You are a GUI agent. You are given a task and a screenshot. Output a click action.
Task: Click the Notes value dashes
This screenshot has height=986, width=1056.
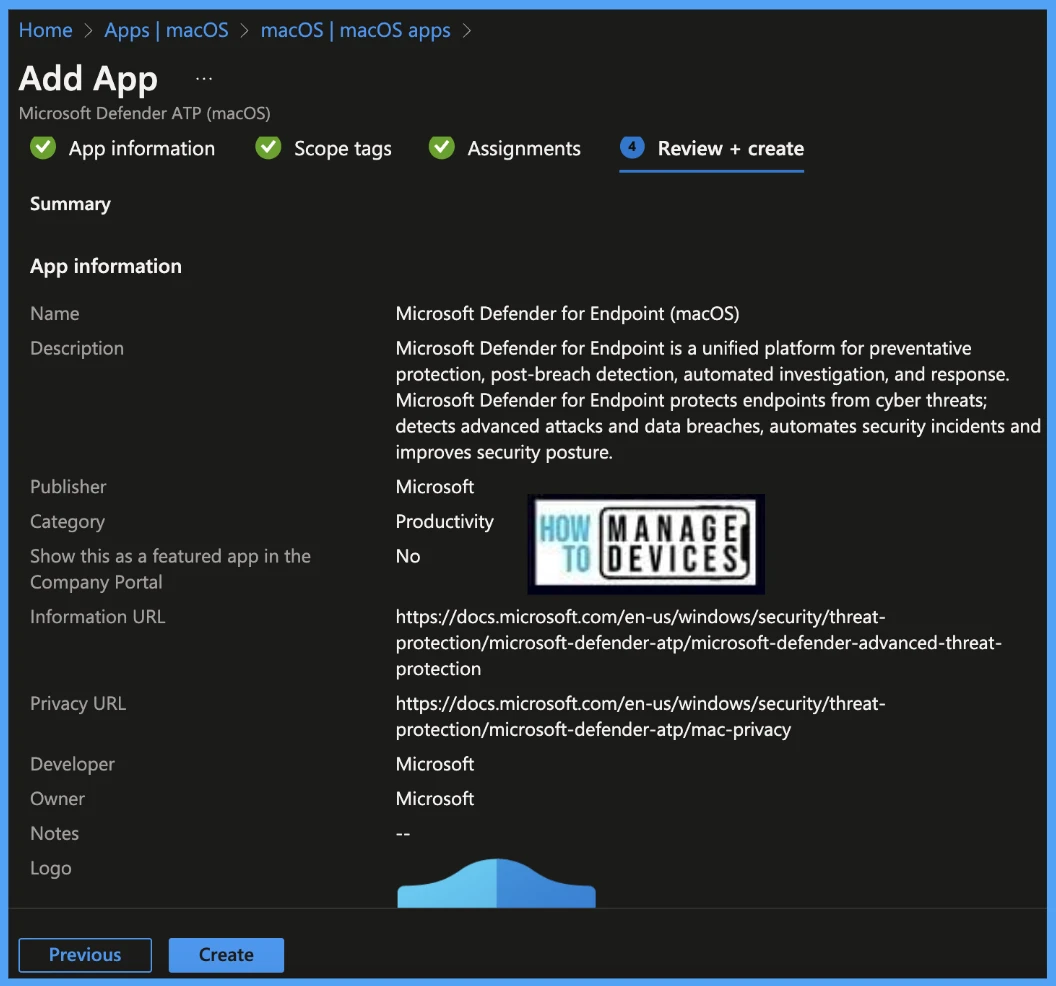[x=403, y=833]
